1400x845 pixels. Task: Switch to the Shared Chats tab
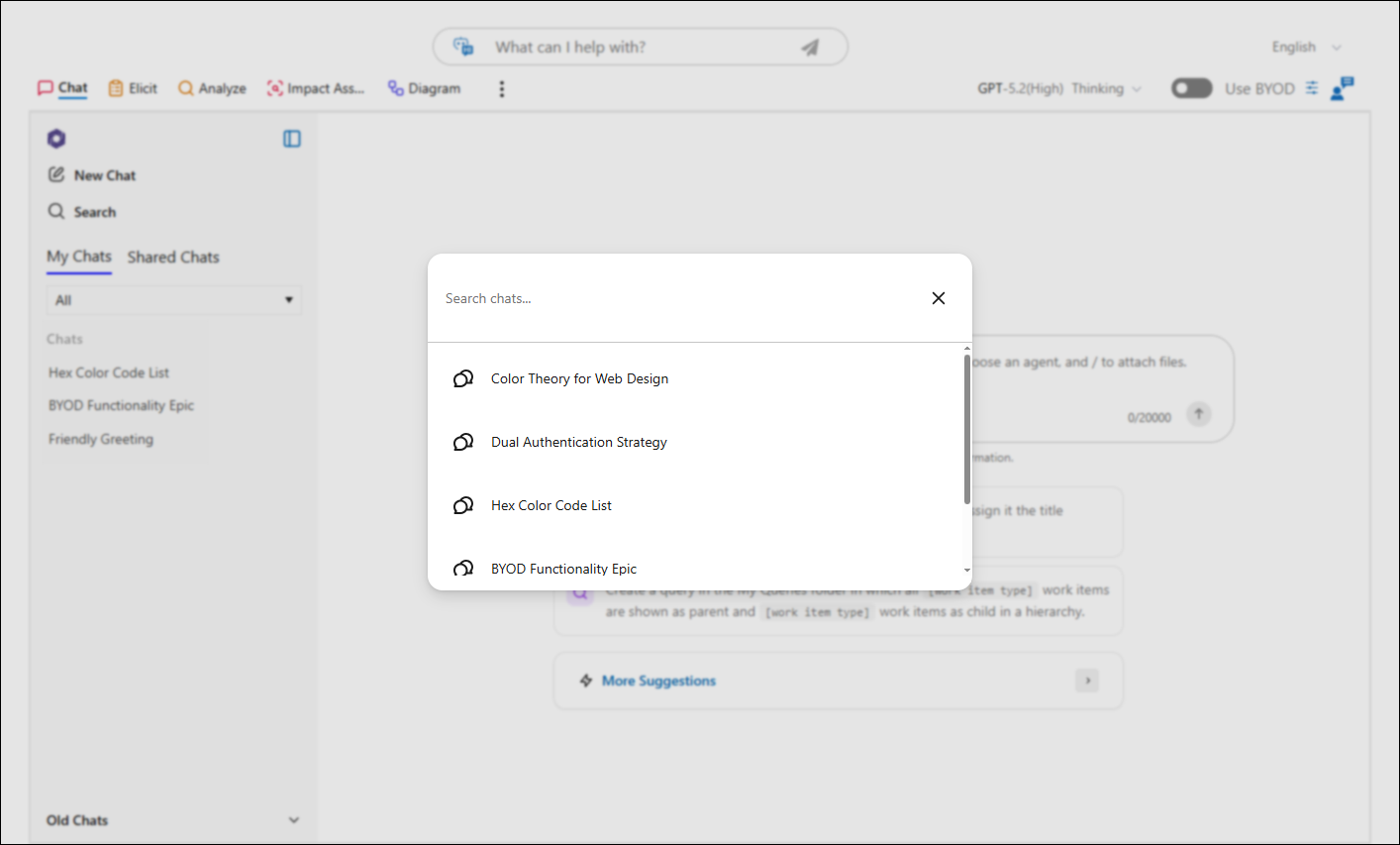click(173, 257)
